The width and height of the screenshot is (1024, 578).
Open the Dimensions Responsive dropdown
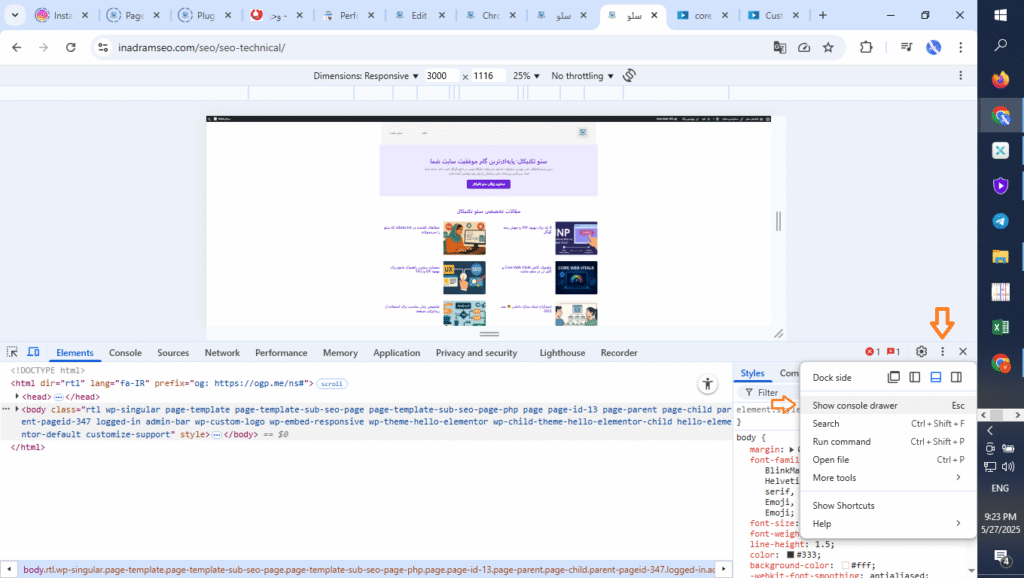tap(365, 76)
